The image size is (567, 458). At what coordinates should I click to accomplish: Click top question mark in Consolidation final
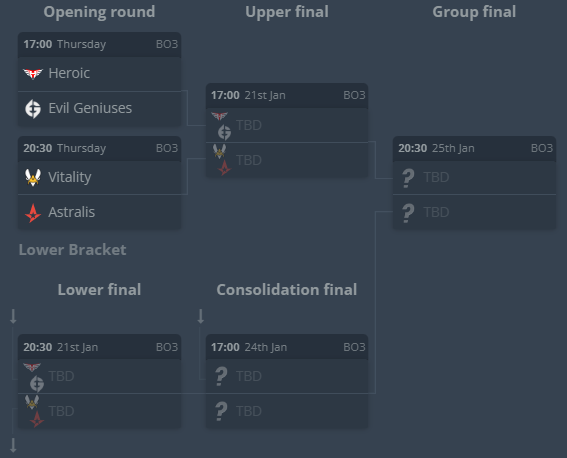point(221,376)
